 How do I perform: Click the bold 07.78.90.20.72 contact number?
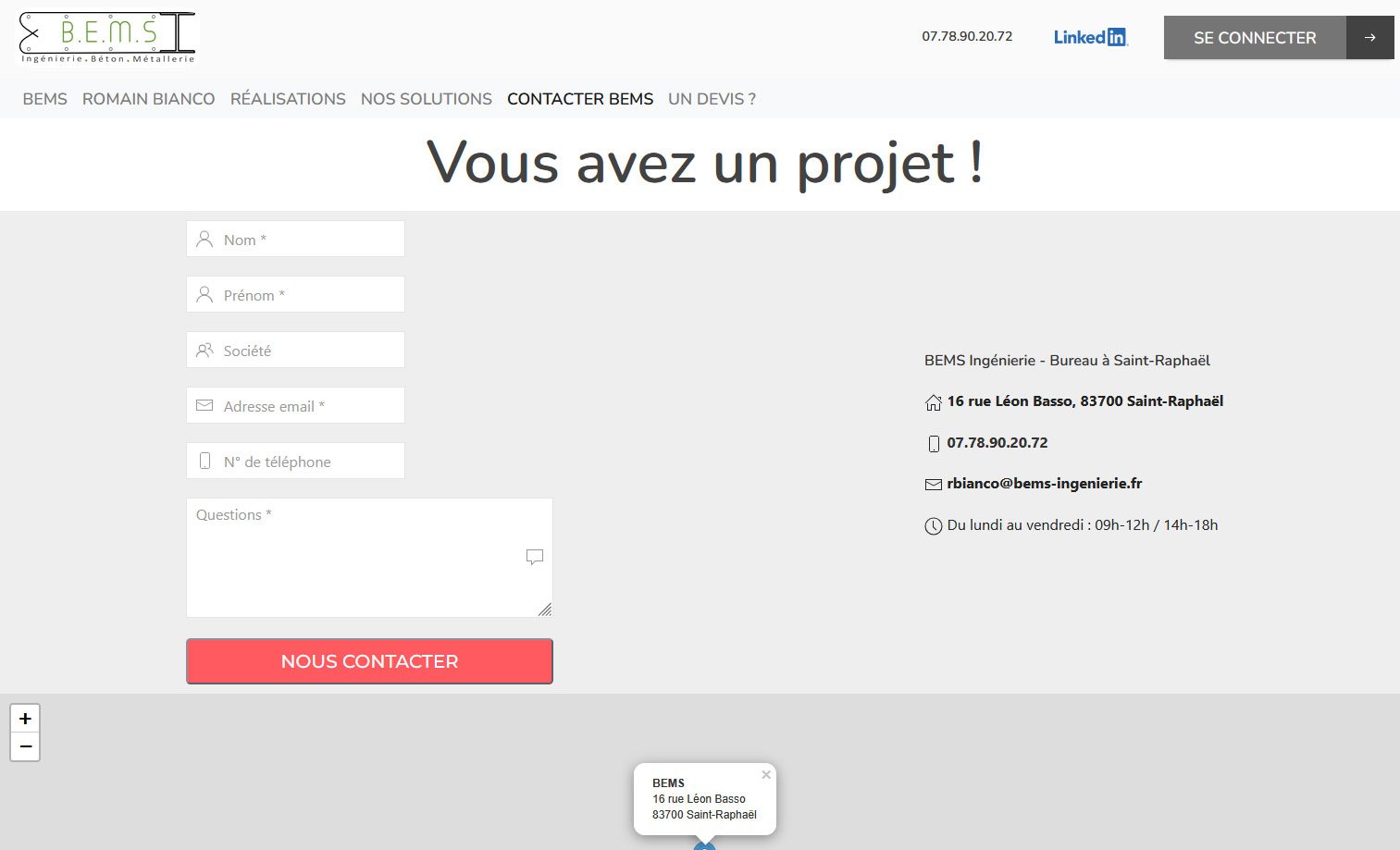click(x=997, y=443)
